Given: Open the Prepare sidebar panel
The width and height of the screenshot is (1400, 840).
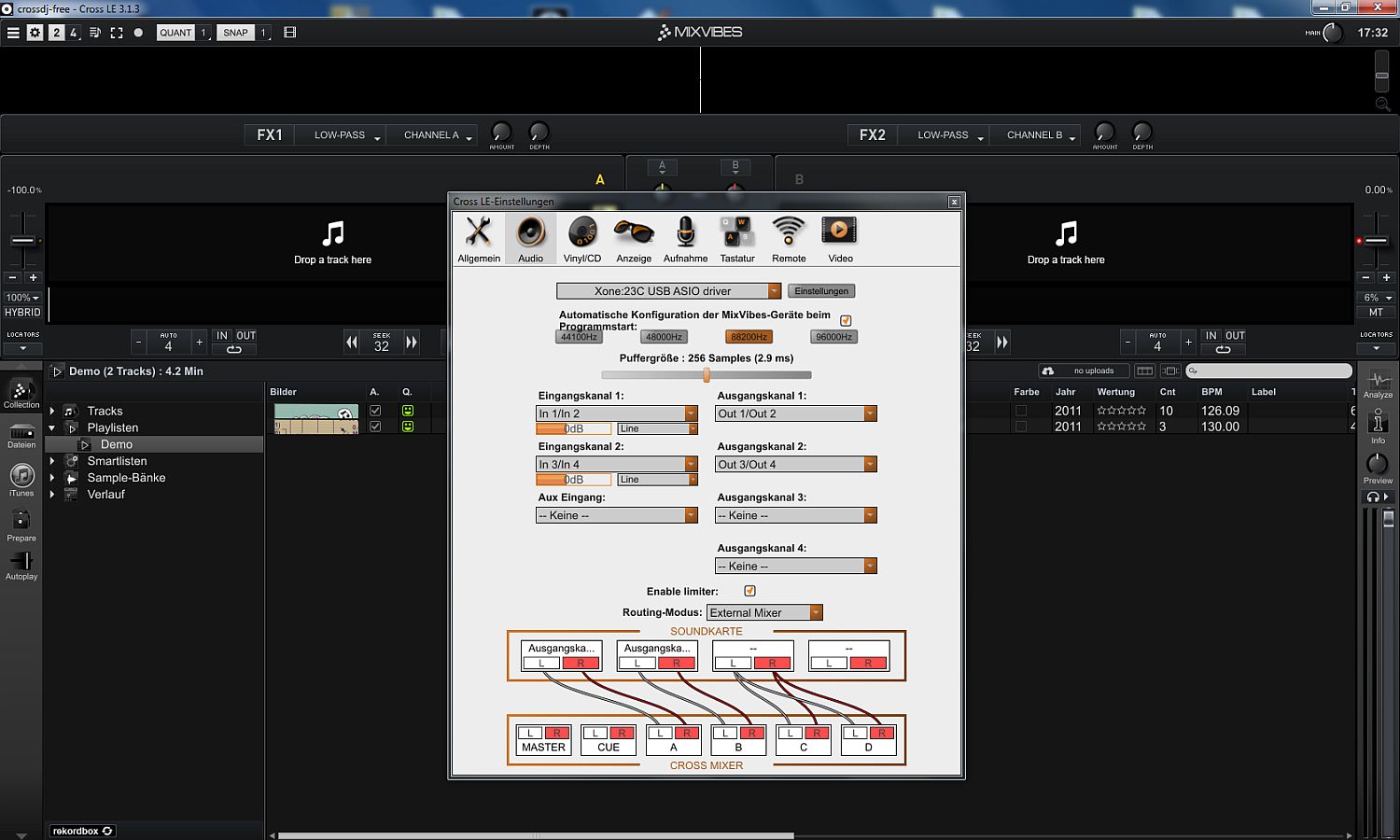Looking at the screenshot, I should pyautogui.click(x=21, y=525).
